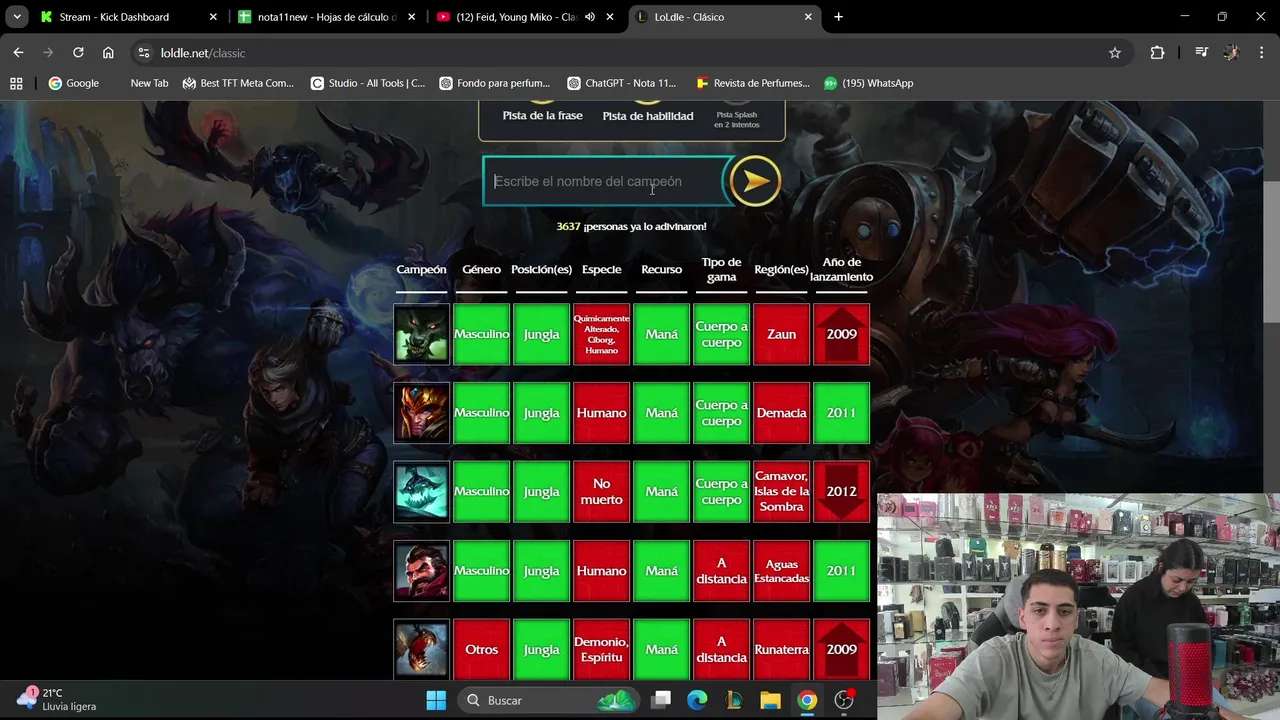Open the Chrome three-dot menu
Viewport: 1280px width, 720px height.
click(x=1260, y=53)
